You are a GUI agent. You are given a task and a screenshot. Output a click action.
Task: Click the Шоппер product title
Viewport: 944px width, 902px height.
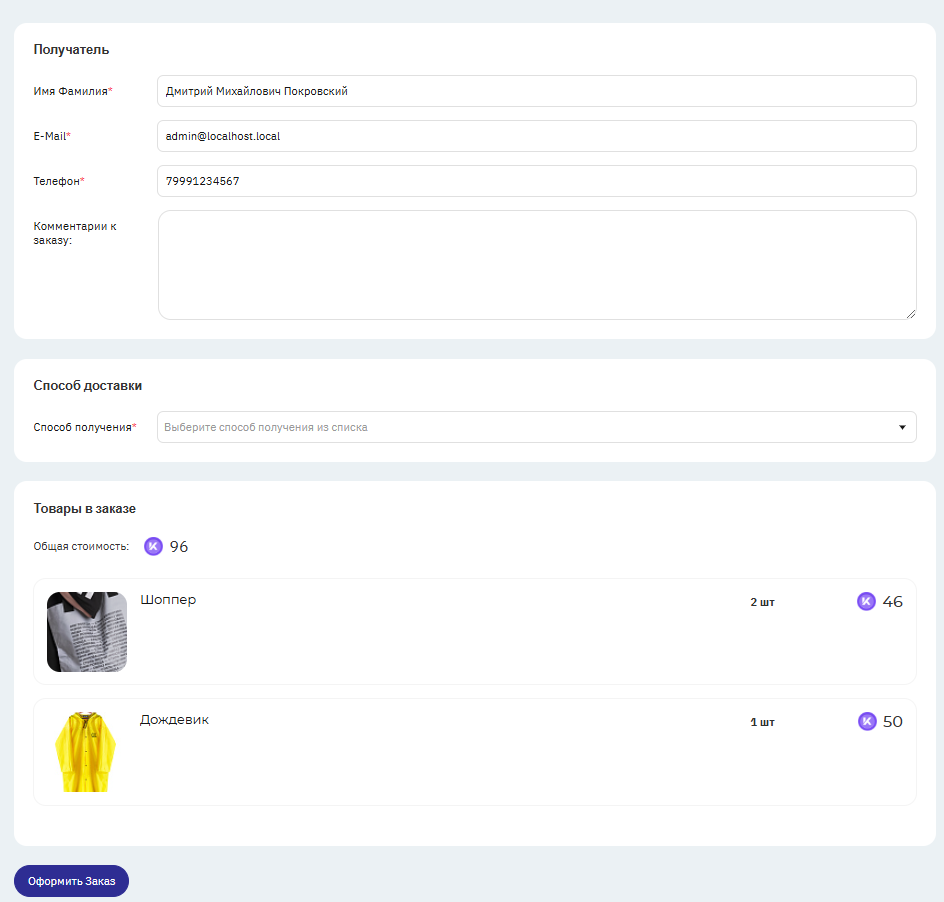[168, 600]
